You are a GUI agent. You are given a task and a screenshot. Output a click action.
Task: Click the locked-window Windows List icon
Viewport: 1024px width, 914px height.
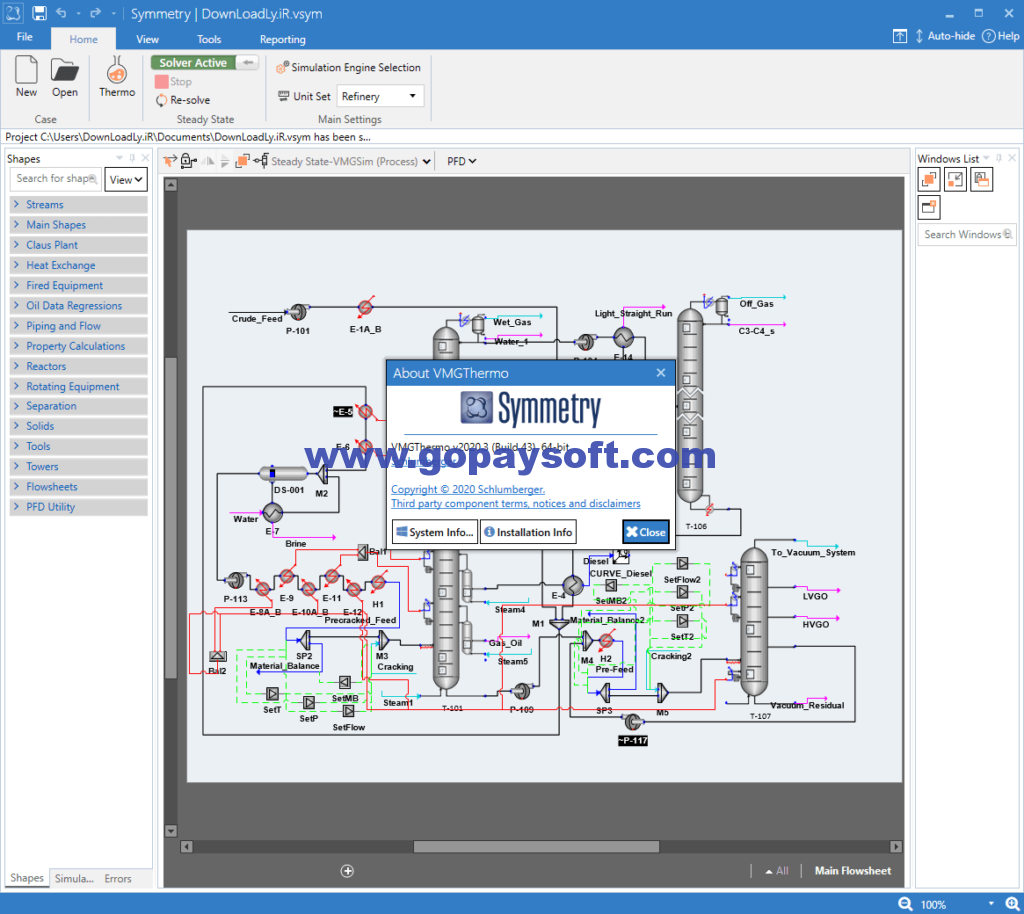tap(982, 180)
